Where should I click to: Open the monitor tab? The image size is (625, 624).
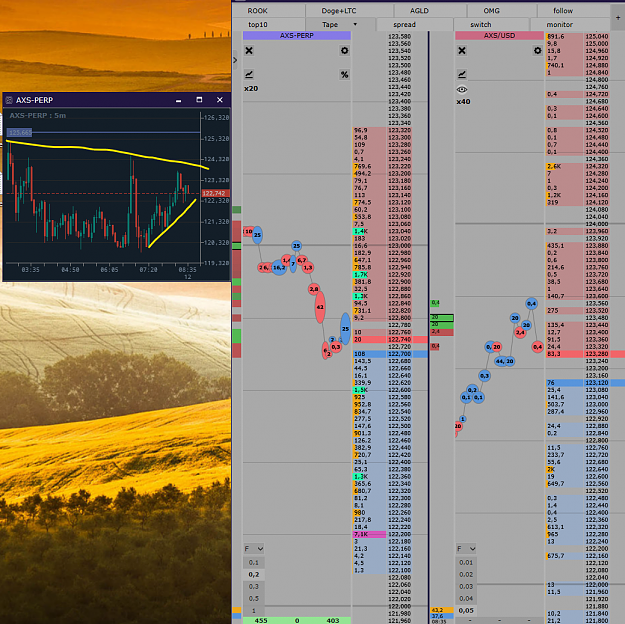(x=570, y=24)
